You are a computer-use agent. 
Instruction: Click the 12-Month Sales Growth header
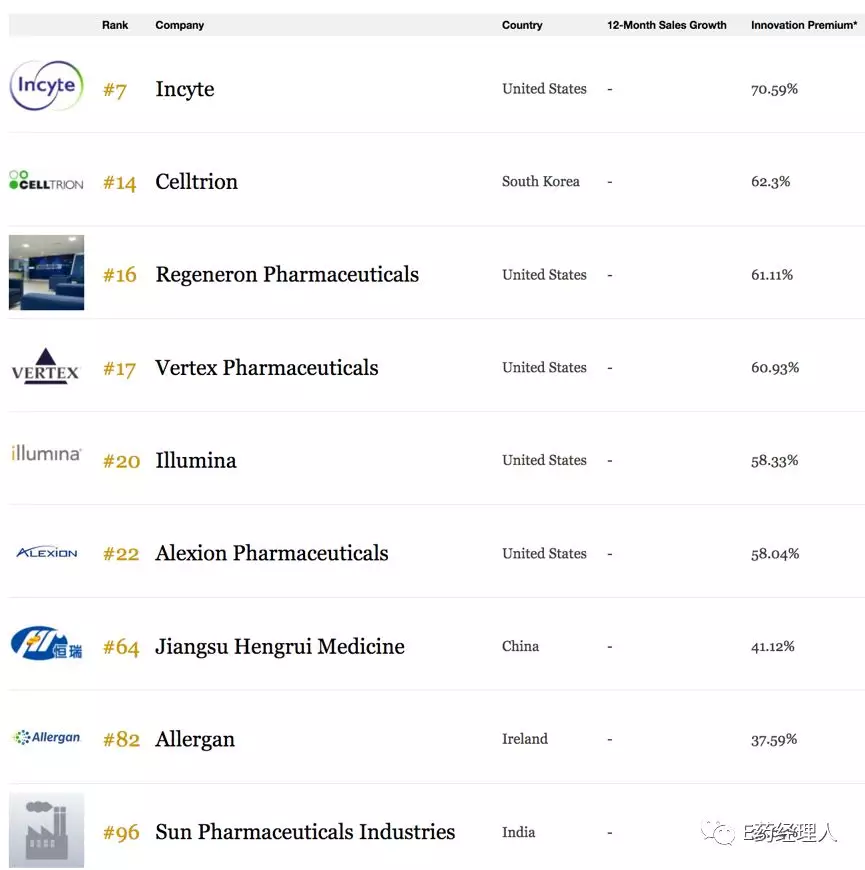[666, 25]
